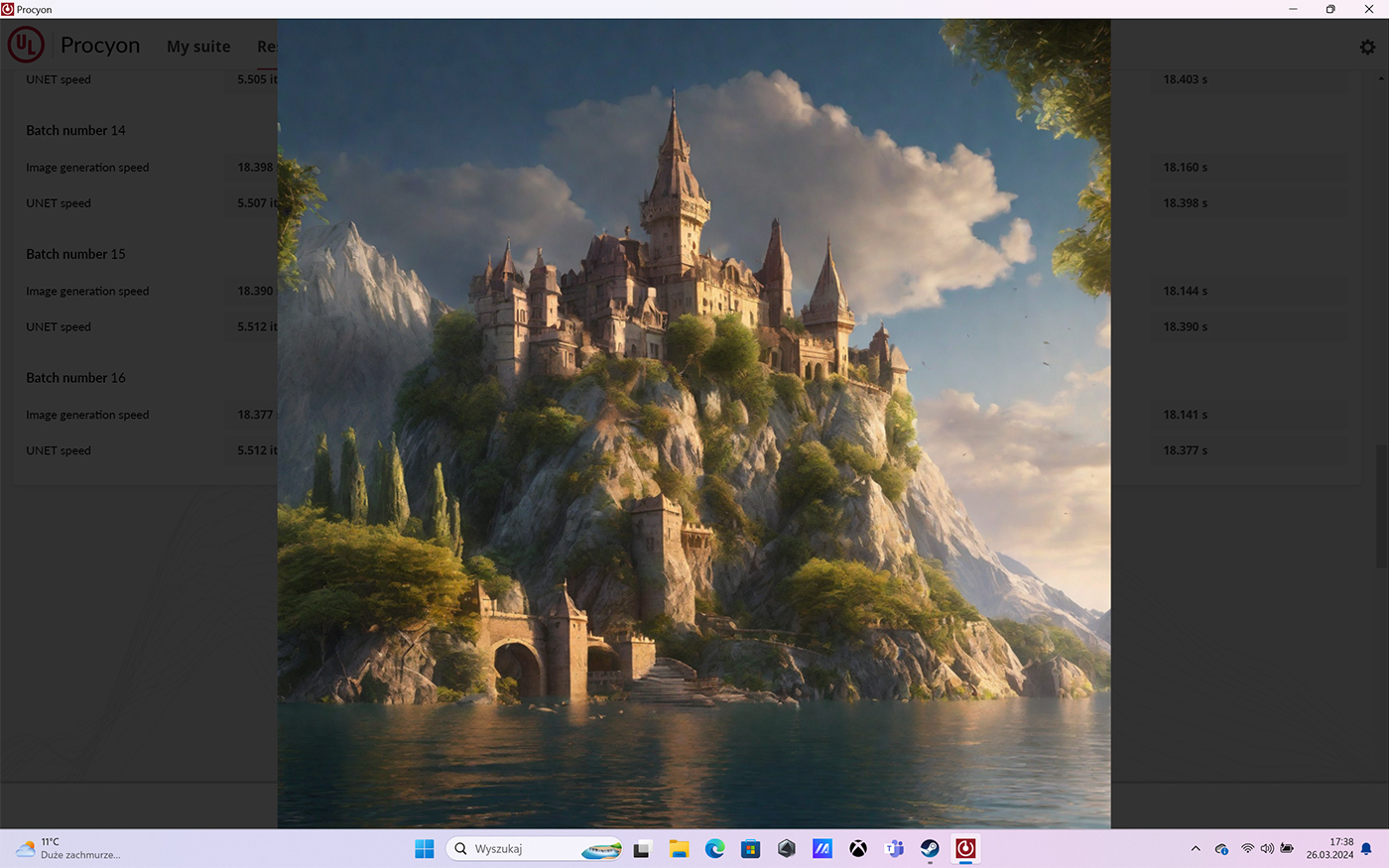The width and height of the screenshot is (1389, 868).
Task: Open the weather widget showing 11°C
Action: pyautogui.click(x=67, y=849)
